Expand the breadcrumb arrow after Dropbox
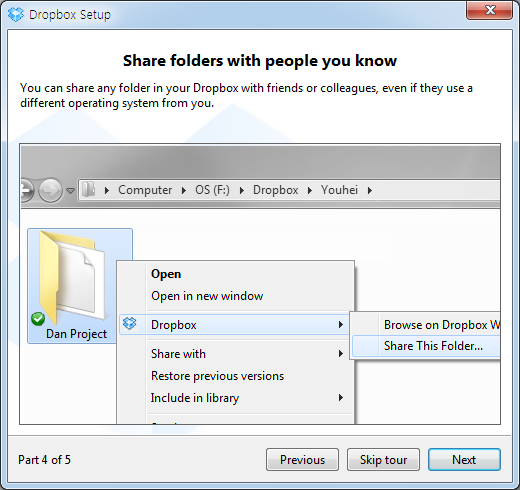This screenshot has width=520, height=490. pyautogui.click(x=310, y=190)
